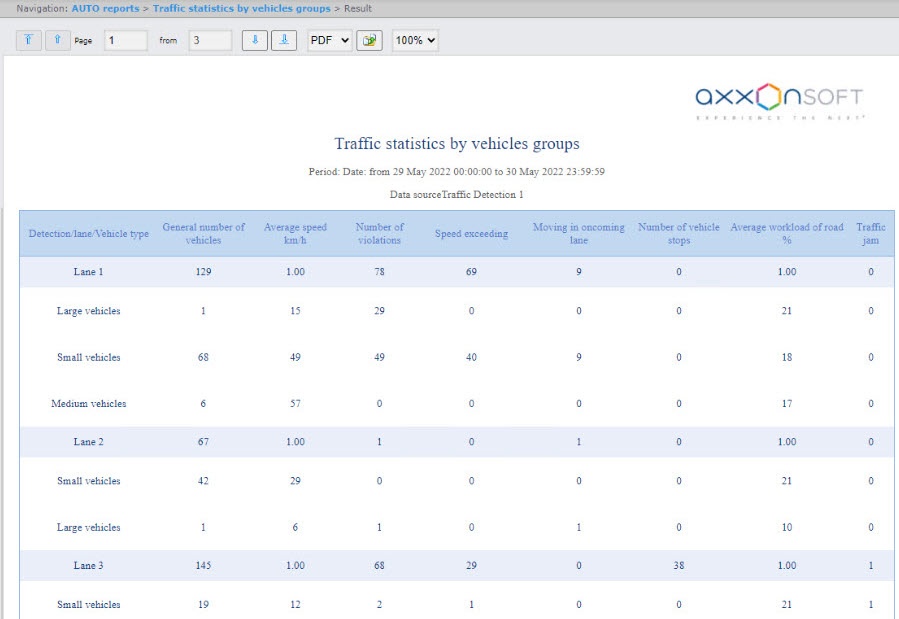Open the PDF export format dropdown
Image resolution: width=899 pixels, height=619 pixels.
[x=329, y=41]
